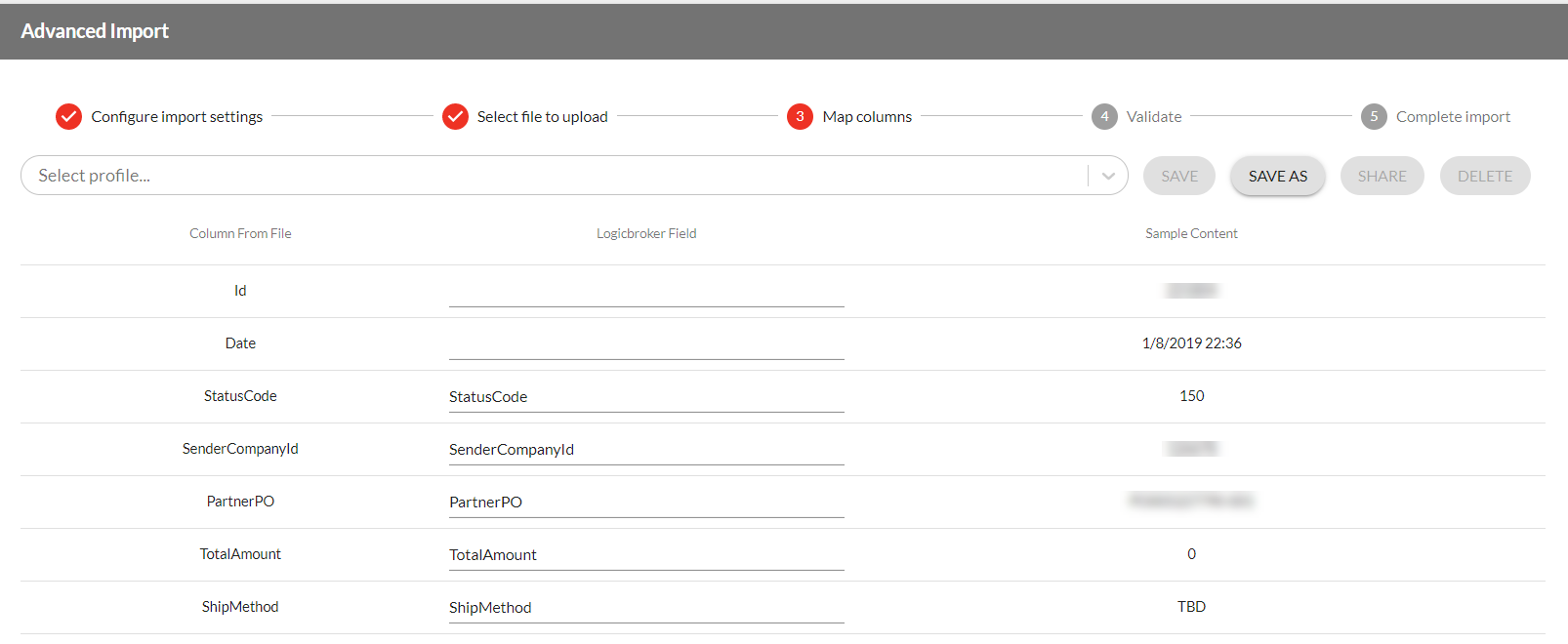Change the PartnerPO field mapping
Screen dimensions: 1568x644
pos(645,503)
